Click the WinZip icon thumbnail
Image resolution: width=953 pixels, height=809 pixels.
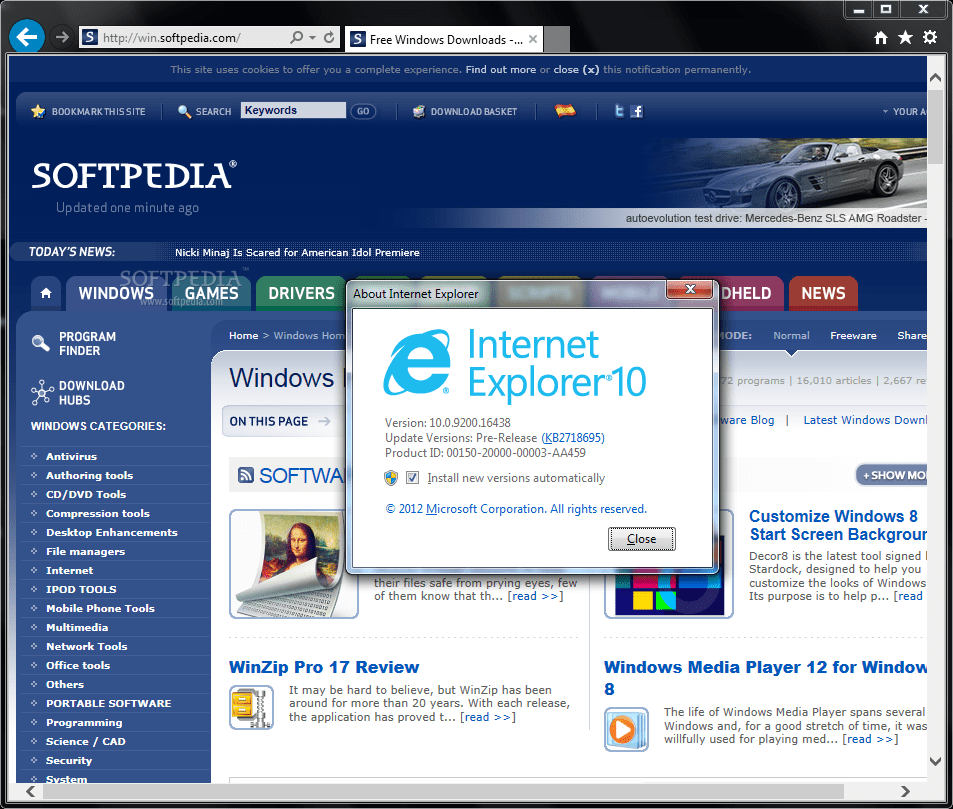252,707
